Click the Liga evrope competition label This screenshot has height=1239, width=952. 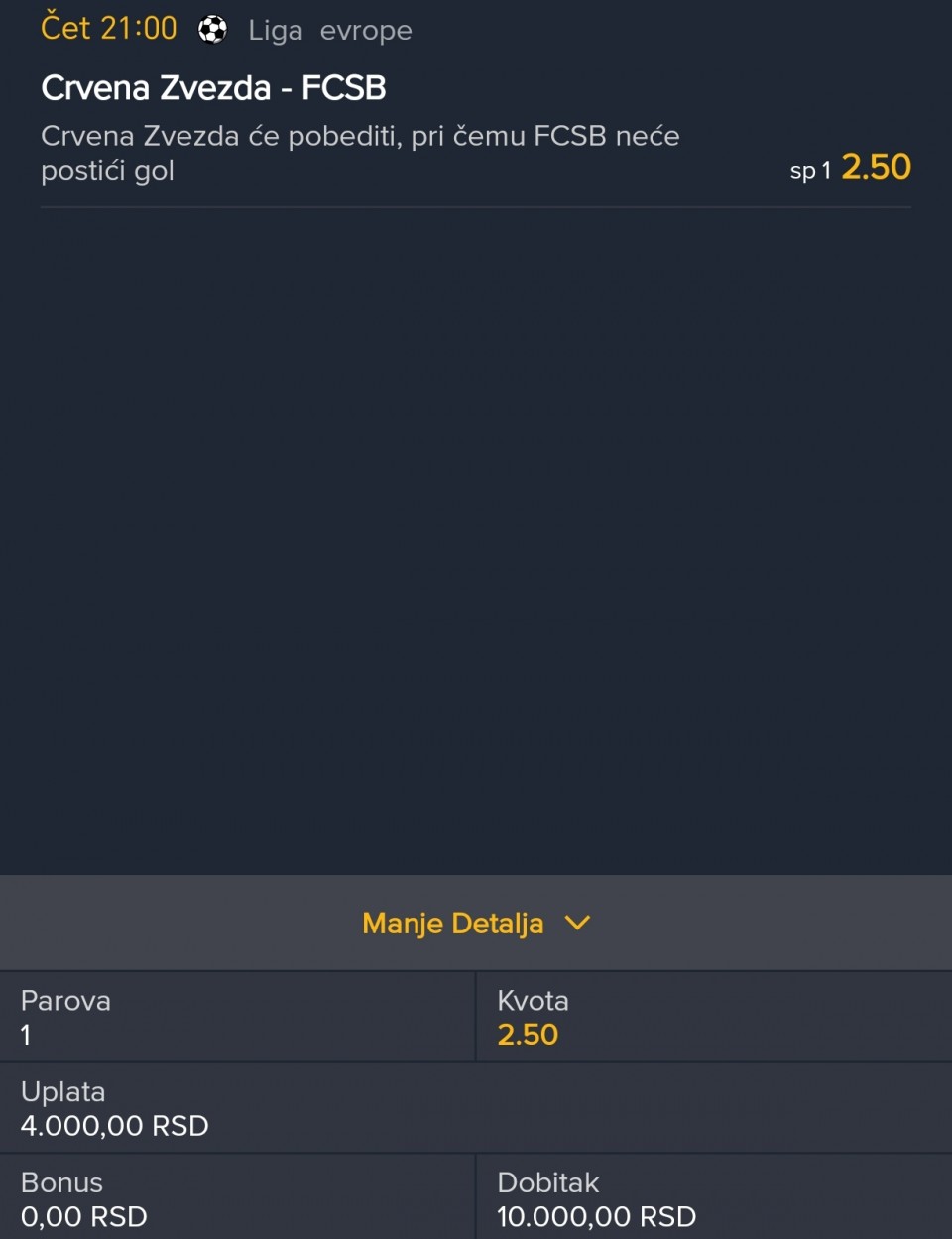coord(330,31)
